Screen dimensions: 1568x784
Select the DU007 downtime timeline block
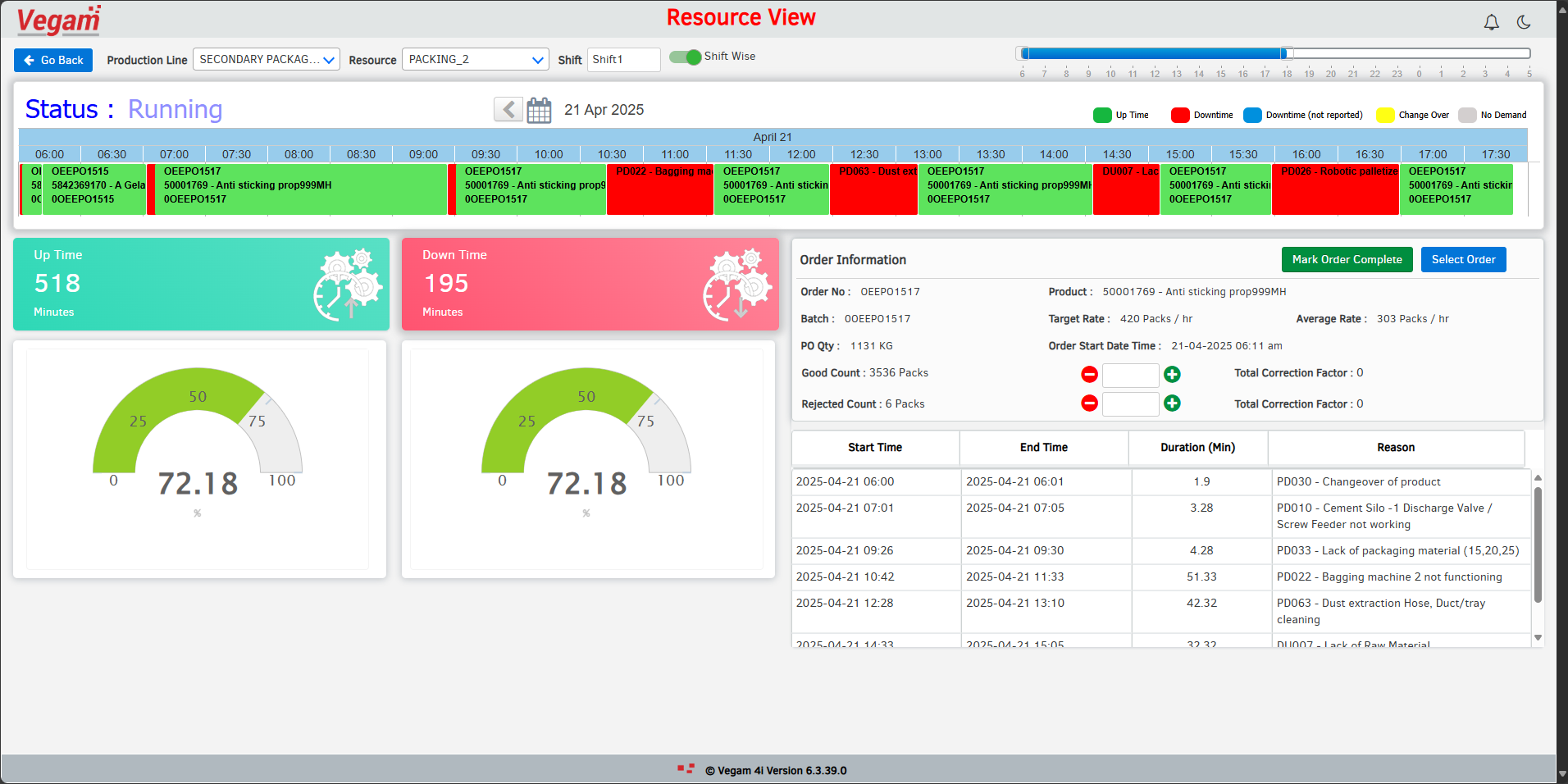click(1127, 189)
